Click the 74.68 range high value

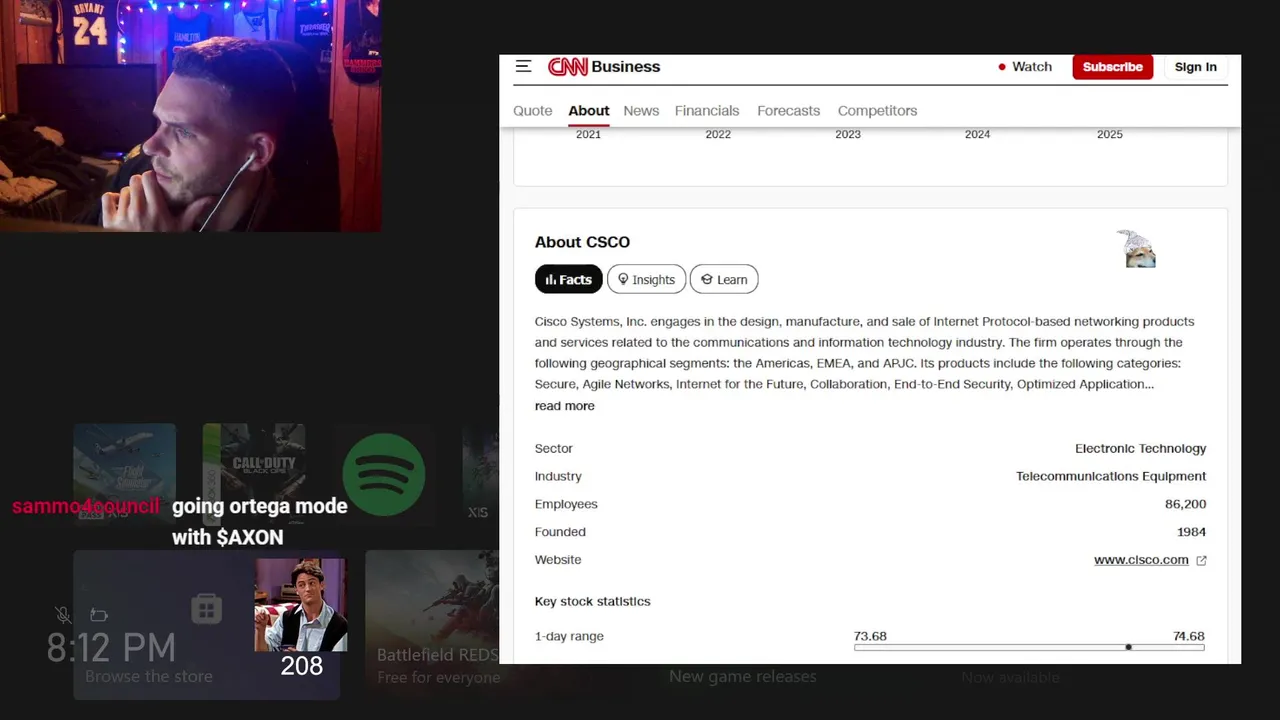point(1188,636)
